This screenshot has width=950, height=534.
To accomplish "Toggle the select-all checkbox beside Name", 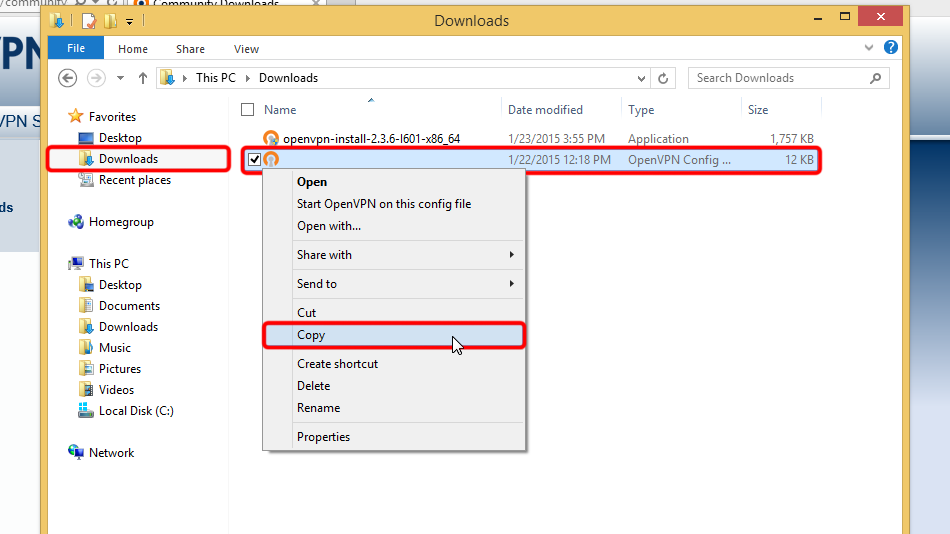I will 248,110.
